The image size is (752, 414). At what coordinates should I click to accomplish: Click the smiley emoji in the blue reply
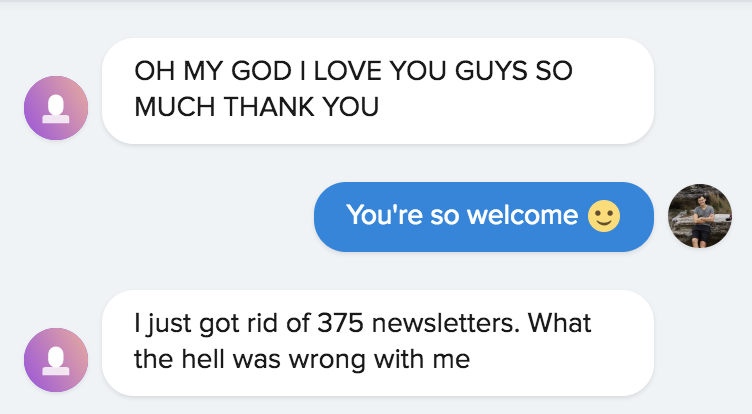(604, 216)
